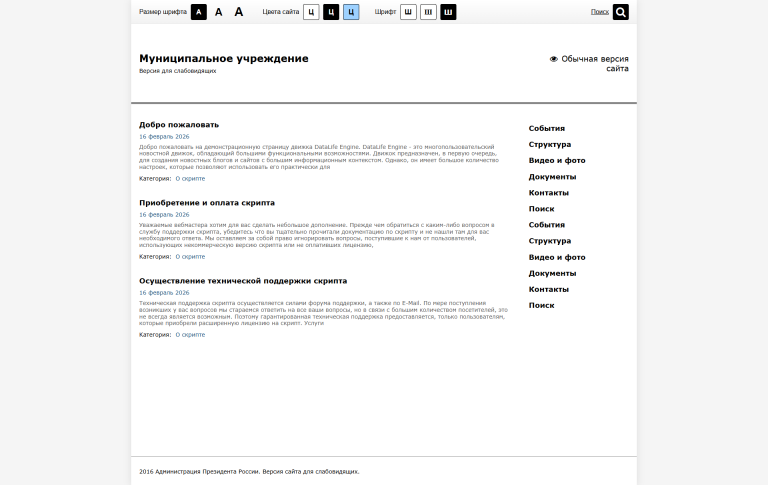
Task: Switch to the black Ц color scheme
Action: 331,12
